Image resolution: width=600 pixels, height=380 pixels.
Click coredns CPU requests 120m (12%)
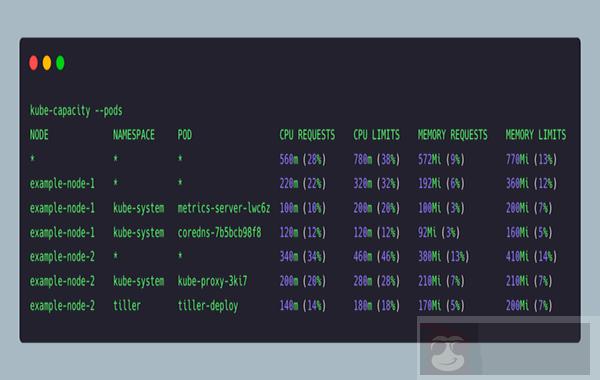(303, 232)
